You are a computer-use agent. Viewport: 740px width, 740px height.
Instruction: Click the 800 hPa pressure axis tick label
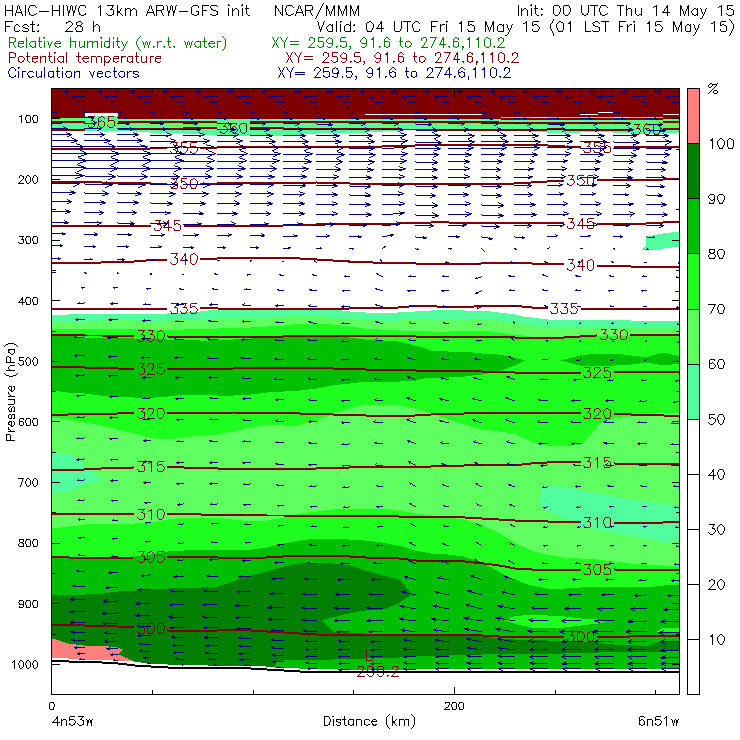[x=28, y=543]
